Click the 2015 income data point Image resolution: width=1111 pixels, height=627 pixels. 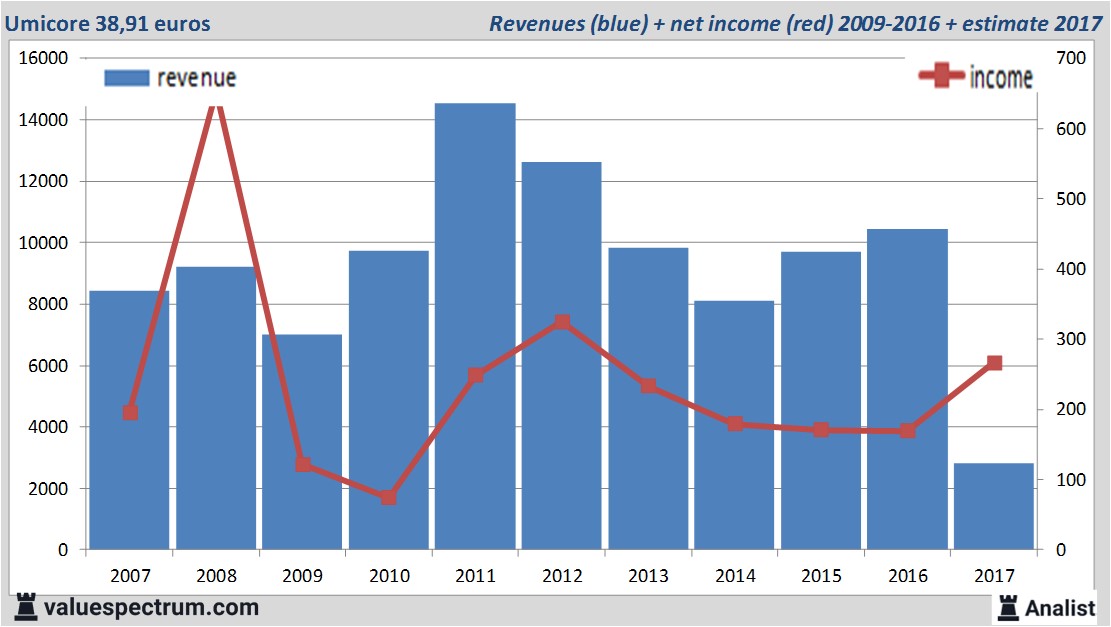821,429
